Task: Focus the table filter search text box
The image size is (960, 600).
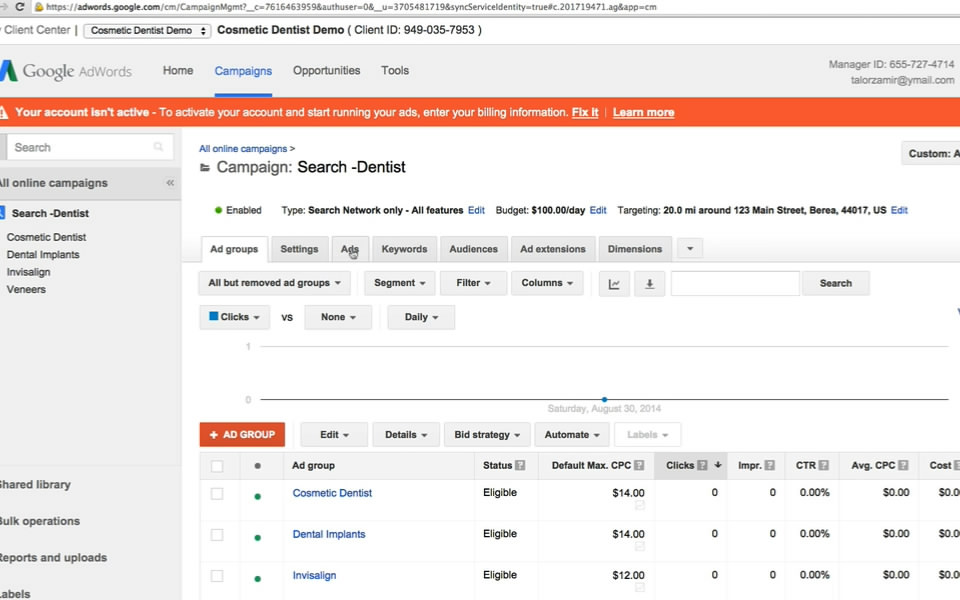Action: point(735,283)
